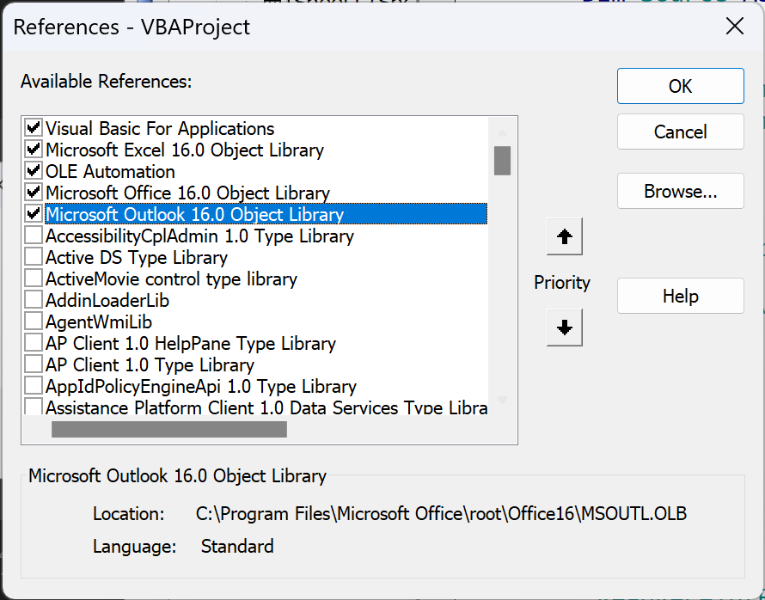
Task: Close the References dialog with X
Action: click(734, 26)
